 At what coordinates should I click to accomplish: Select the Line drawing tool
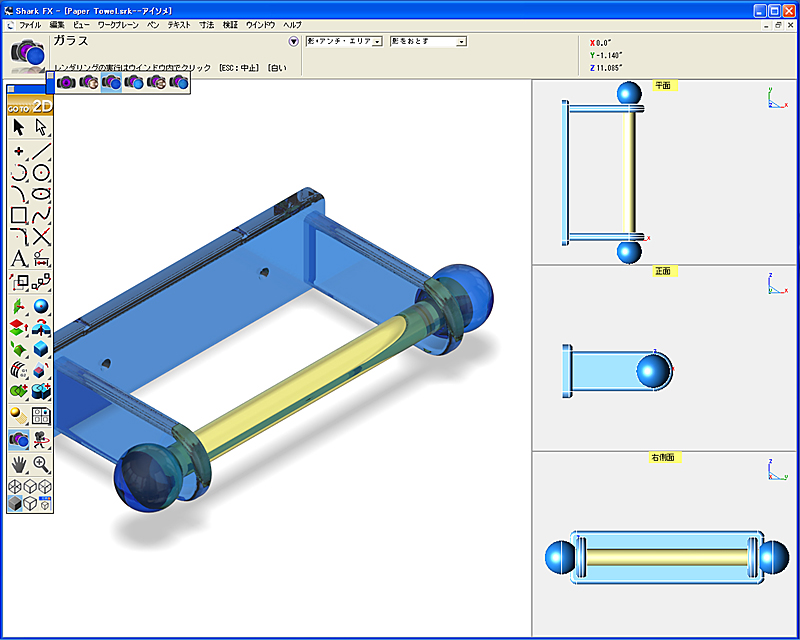[41, 152]
